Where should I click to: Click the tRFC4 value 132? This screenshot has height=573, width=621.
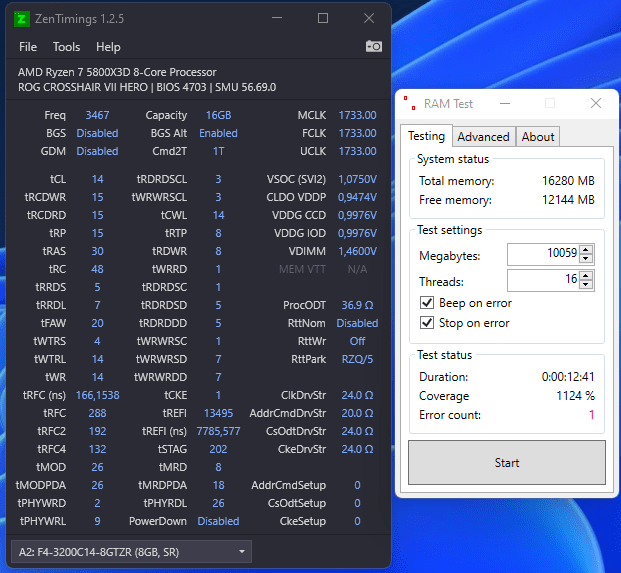click(97, 449)
